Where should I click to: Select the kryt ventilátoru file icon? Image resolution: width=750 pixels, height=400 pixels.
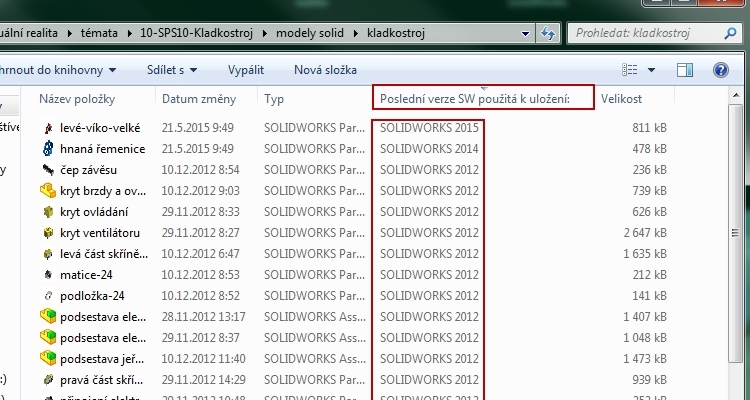click(x=48, y=233)
